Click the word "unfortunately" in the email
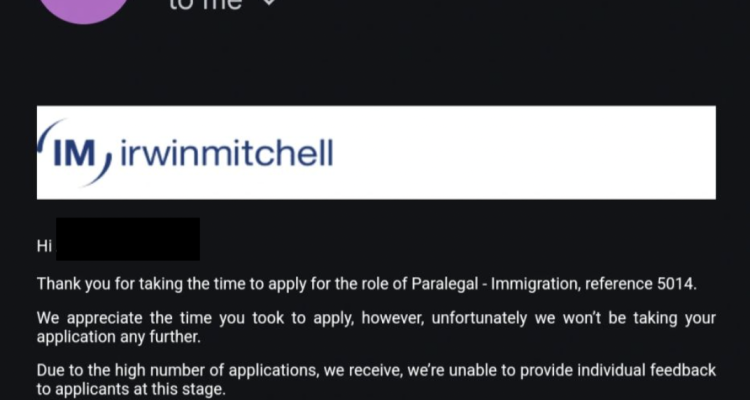This screenshot has height=400, width=750. [479, 318]
